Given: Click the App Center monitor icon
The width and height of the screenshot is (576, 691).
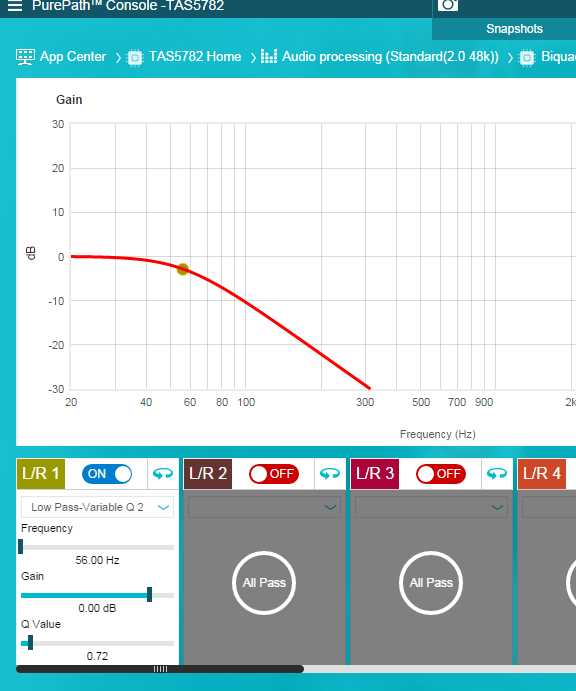Looking at the screenshot, I should pos(25,57).
